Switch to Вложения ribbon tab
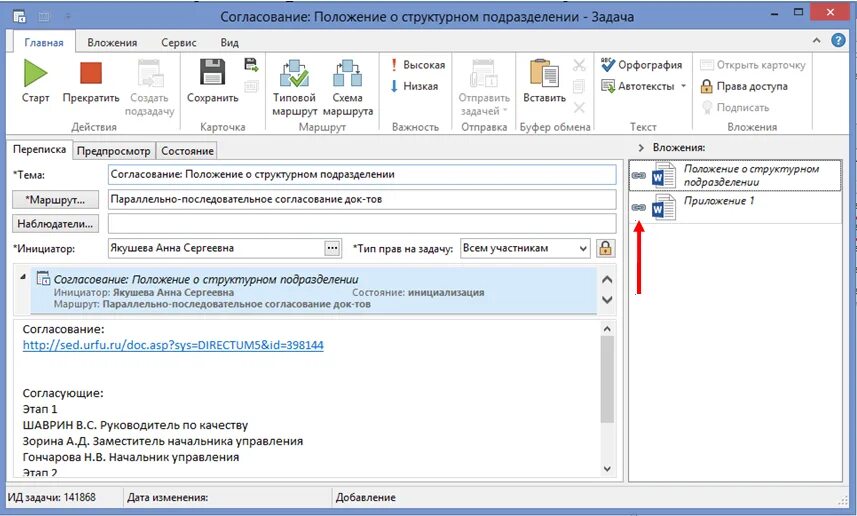857x516 pixels. [112, 43]
